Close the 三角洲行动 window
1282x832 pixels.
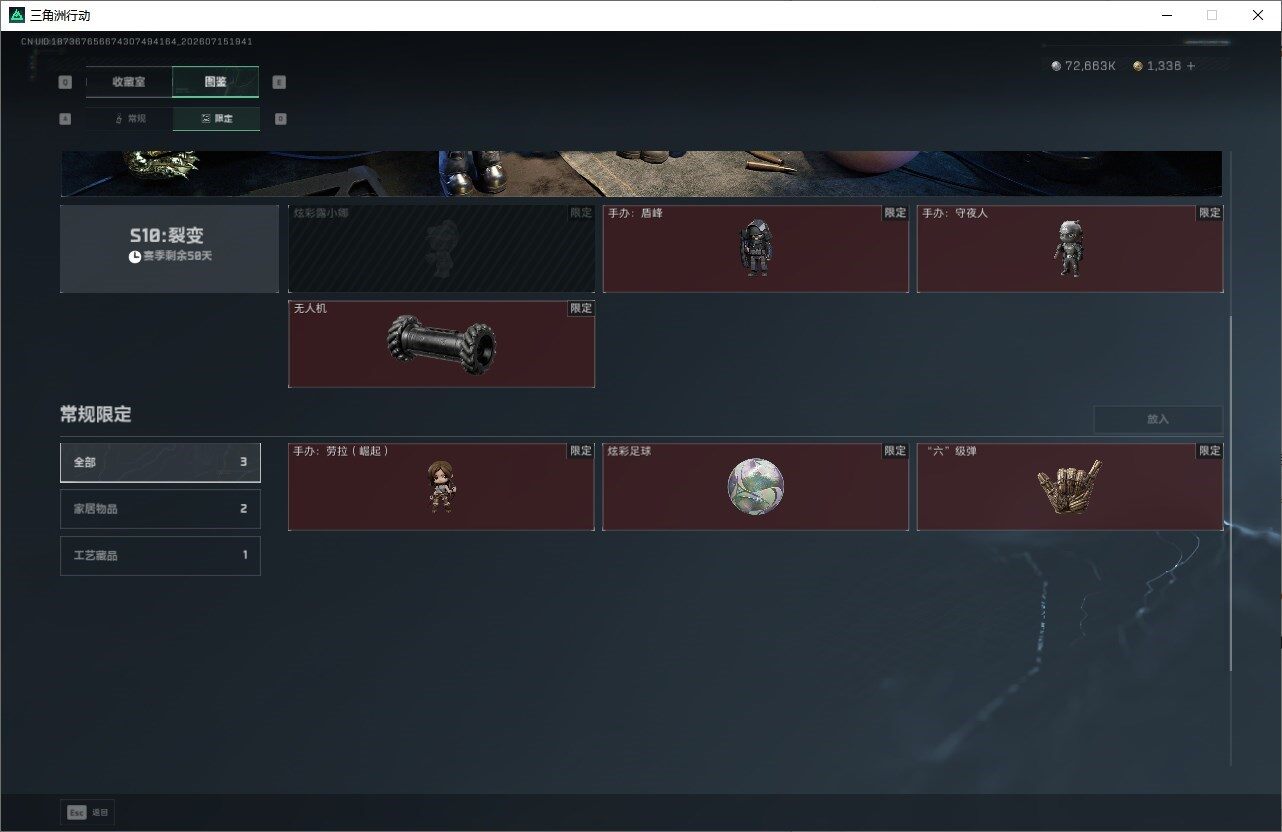tap(1258, 15)
